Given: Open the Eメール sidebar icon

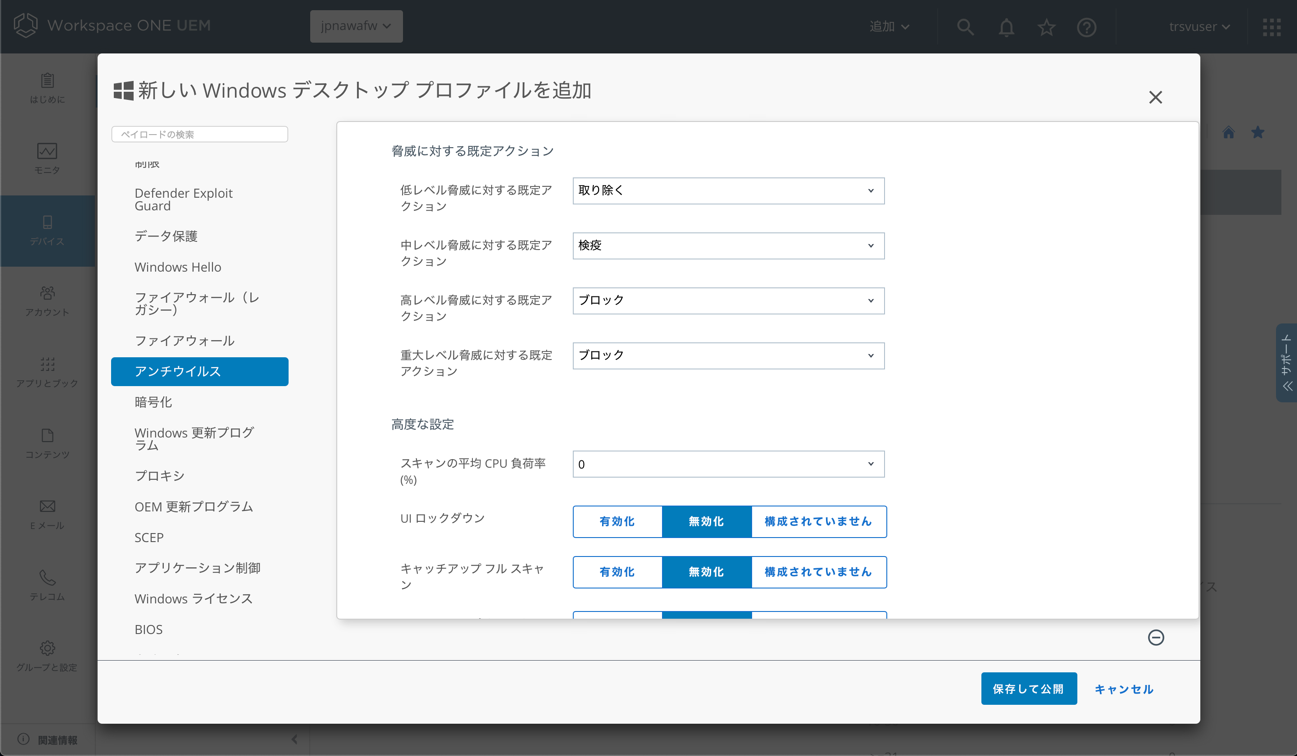Looking at the screenshot, I should click(x=47, y=506).
